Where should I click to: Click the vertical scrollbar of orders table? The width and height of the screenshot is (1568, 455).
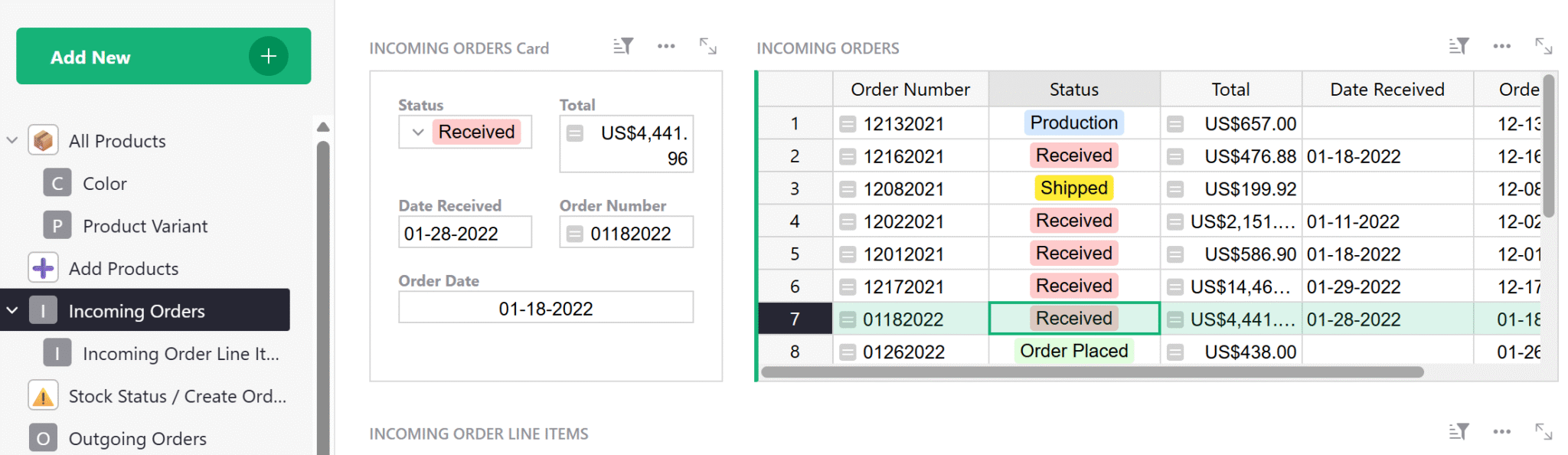click(1549, 146)
